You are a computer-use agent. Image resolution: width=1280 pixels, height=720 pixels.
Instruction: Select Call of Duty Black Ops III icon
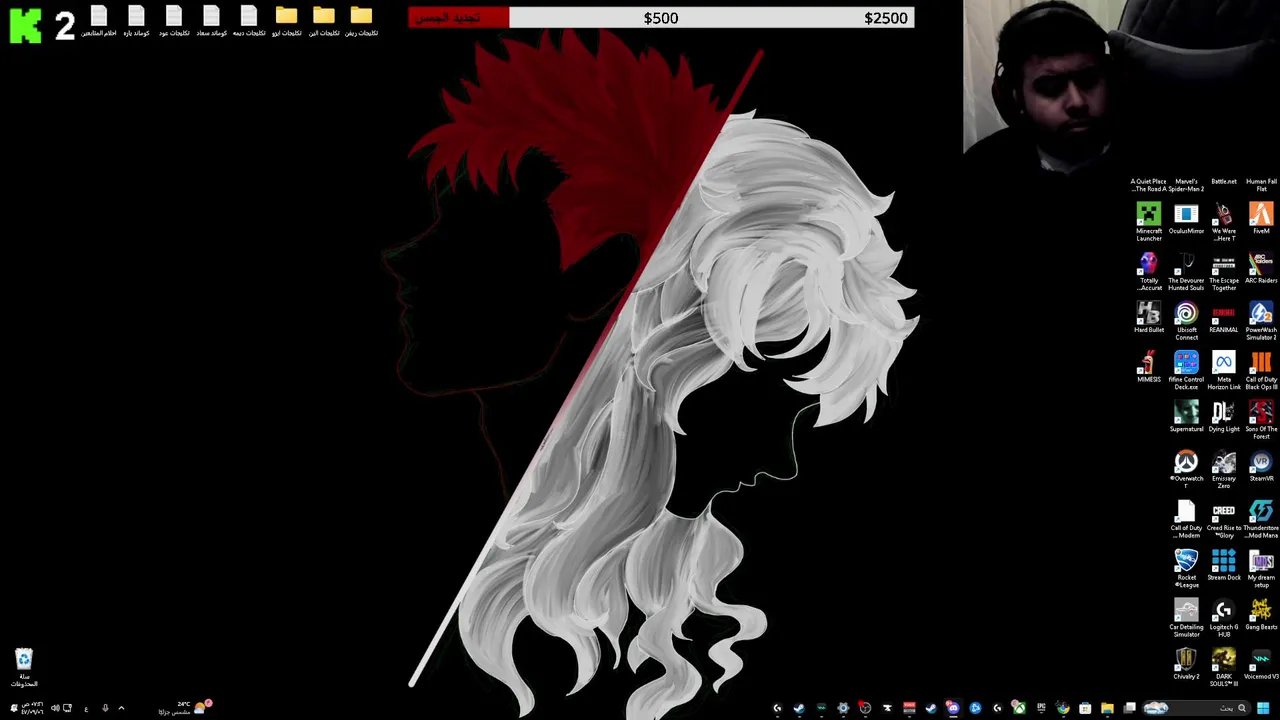(x=1261, y=371)
